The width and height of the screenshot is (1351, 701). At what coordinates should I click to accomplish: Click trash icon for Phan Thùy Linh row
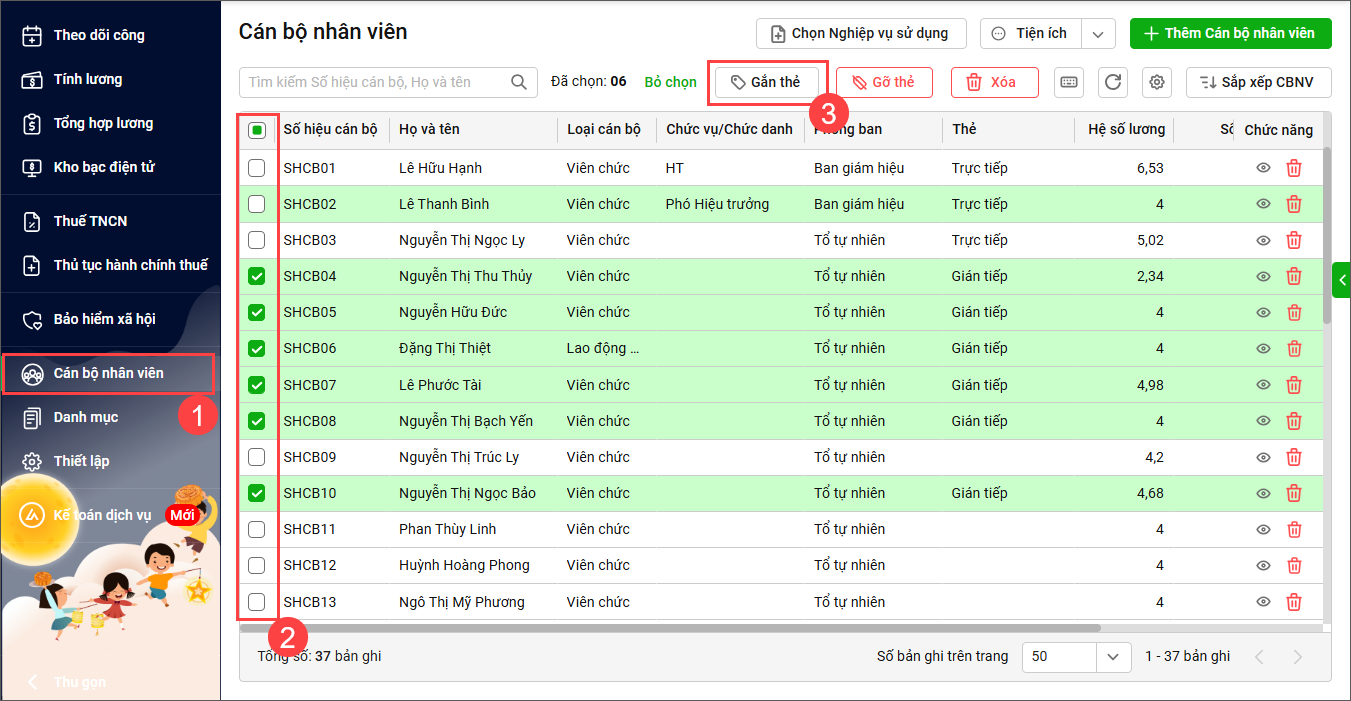click(1293, 529)
